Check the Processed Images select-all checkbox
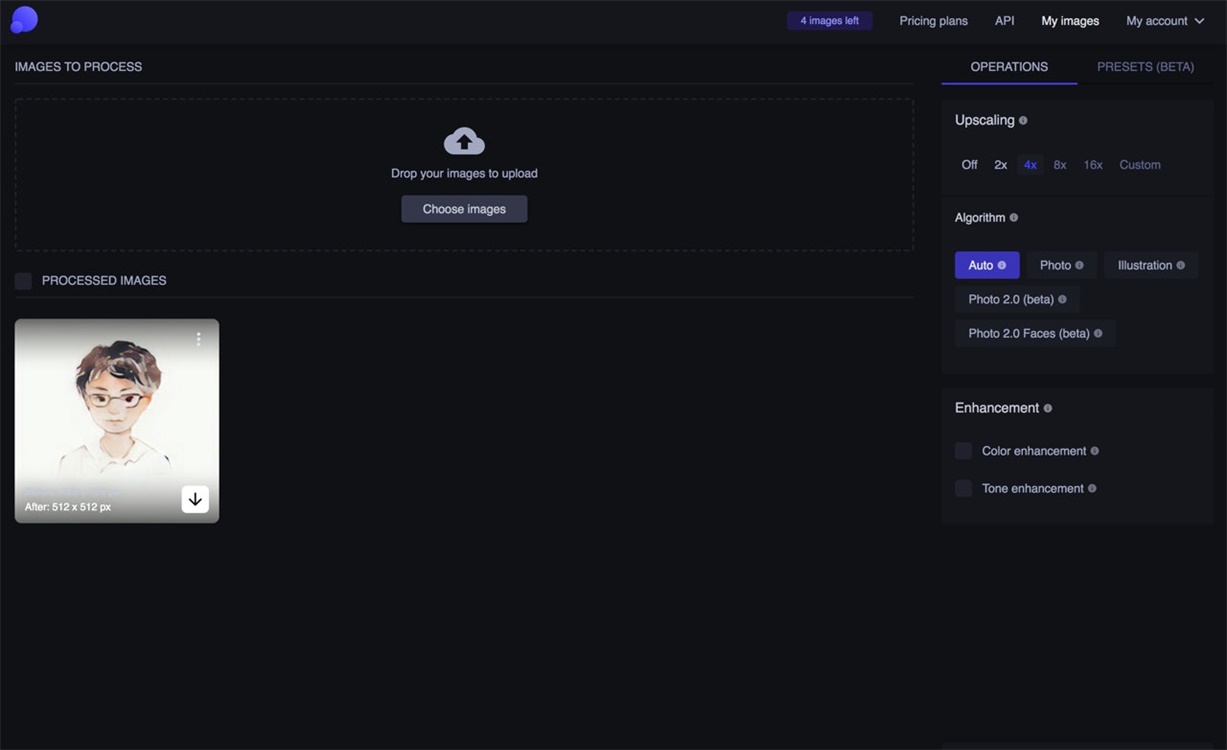Image resolution: width=1227 pixels, height=750 pixels. (x=23, y=281)
